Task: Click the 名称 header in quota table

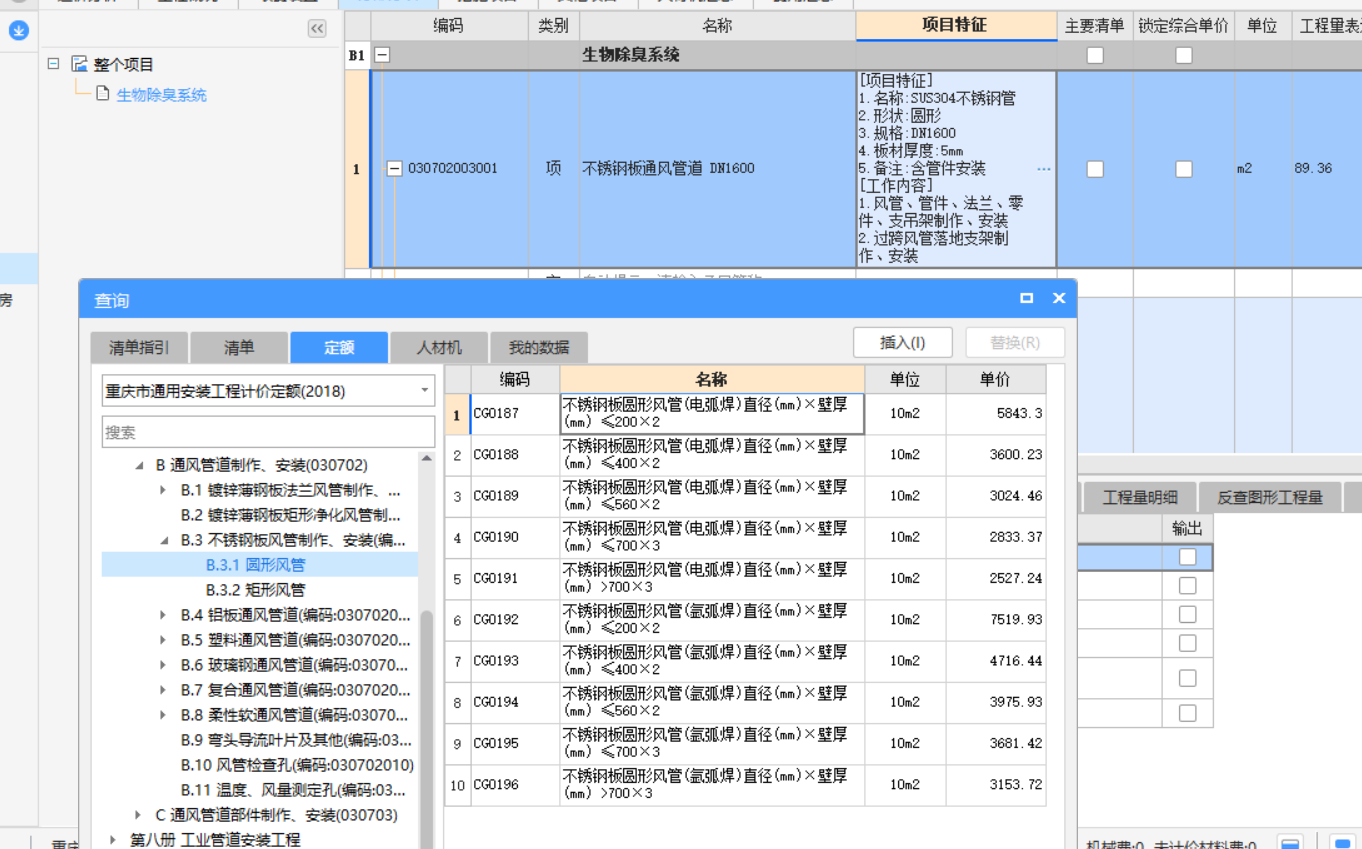Action: point(712,379)
